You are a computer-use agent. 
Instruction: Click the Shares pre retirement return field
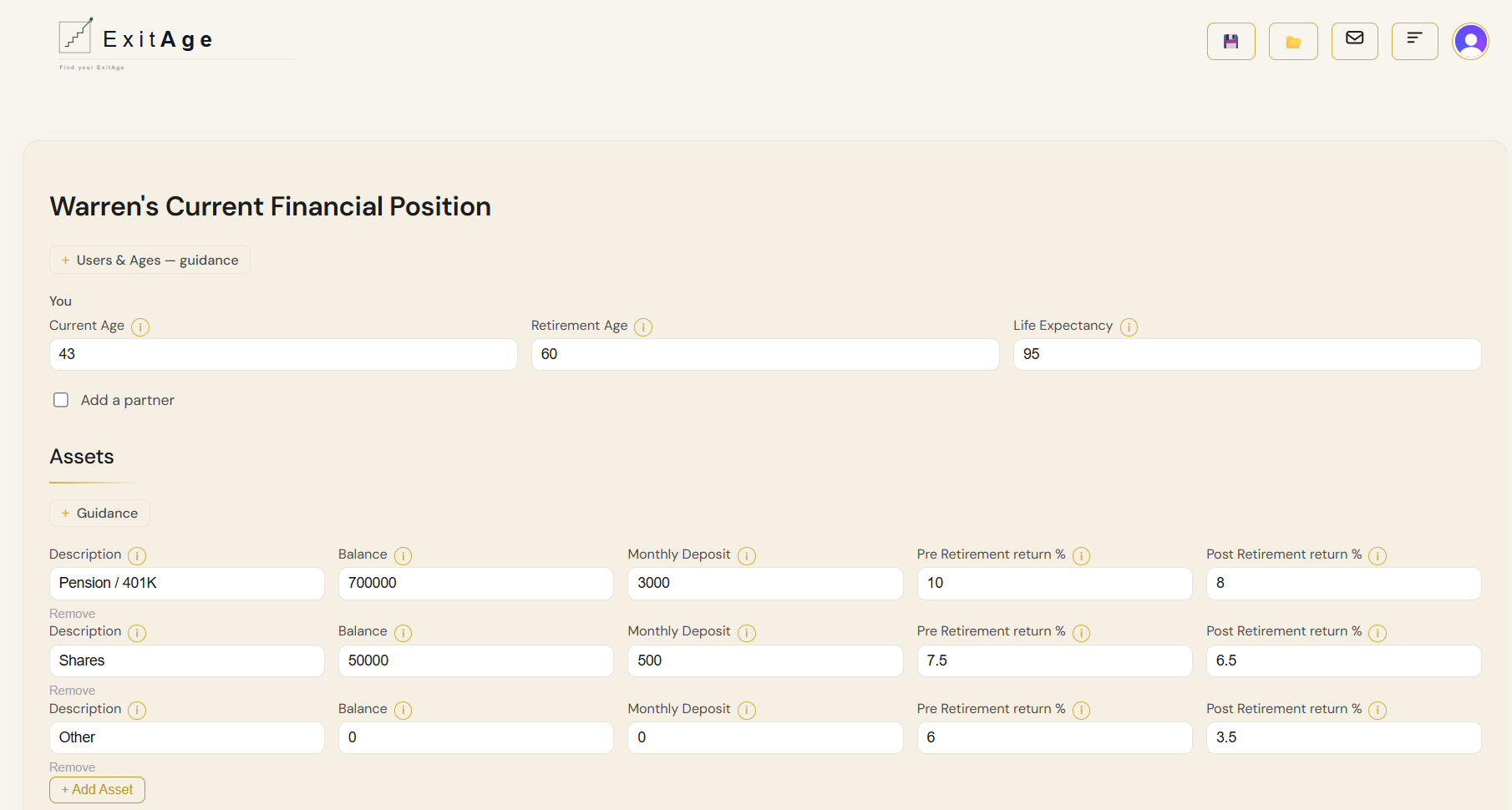pos(1054,661)
